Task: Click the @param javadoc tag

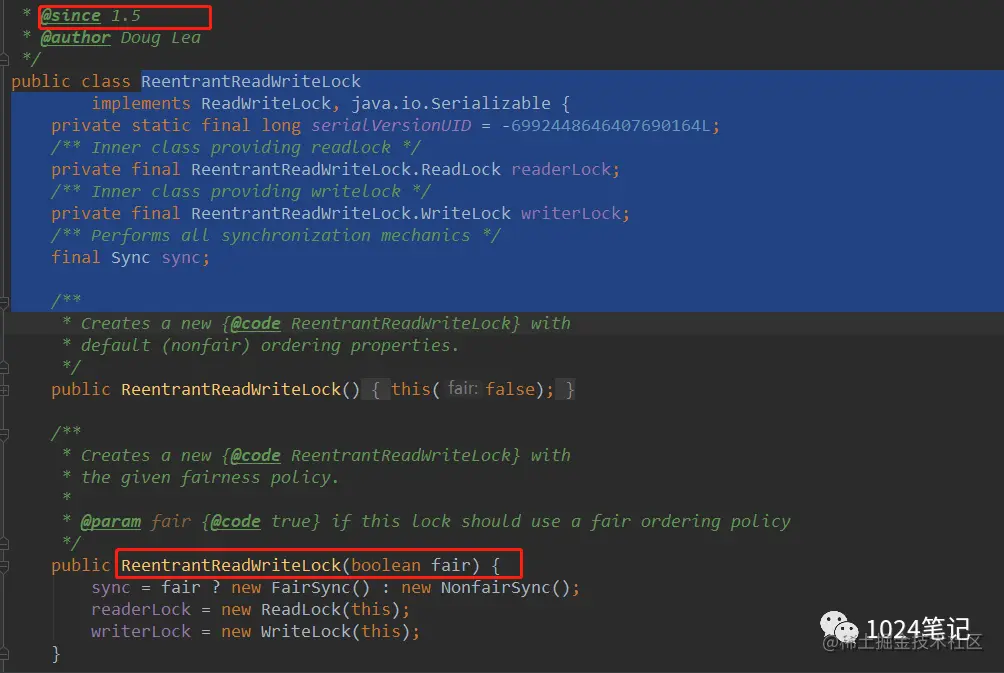Action: [111, 522]
